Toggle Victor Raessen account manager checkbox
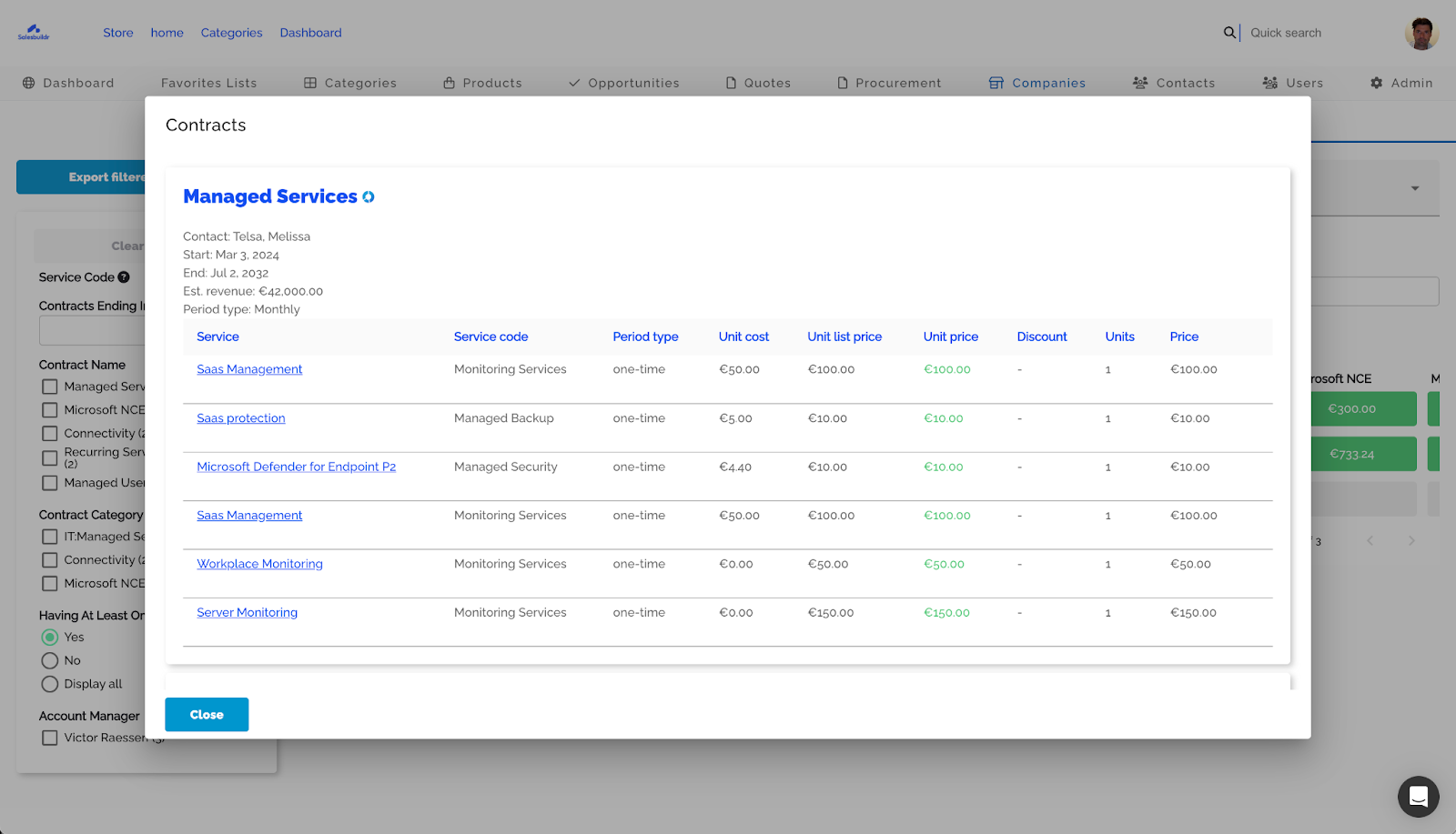Screen dimensions: 1456x834 point(50,738)
